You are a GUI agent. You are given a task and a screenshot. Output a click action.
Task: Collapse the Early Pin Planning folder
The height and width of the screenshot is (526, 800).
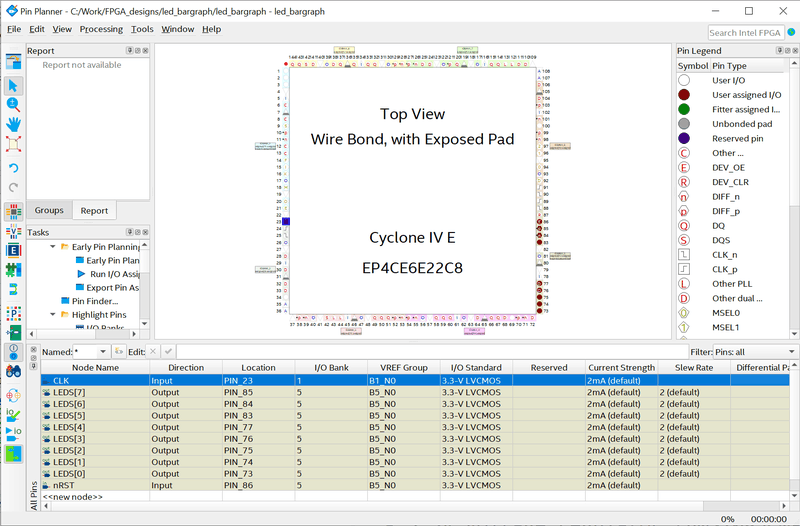point(53,246)
